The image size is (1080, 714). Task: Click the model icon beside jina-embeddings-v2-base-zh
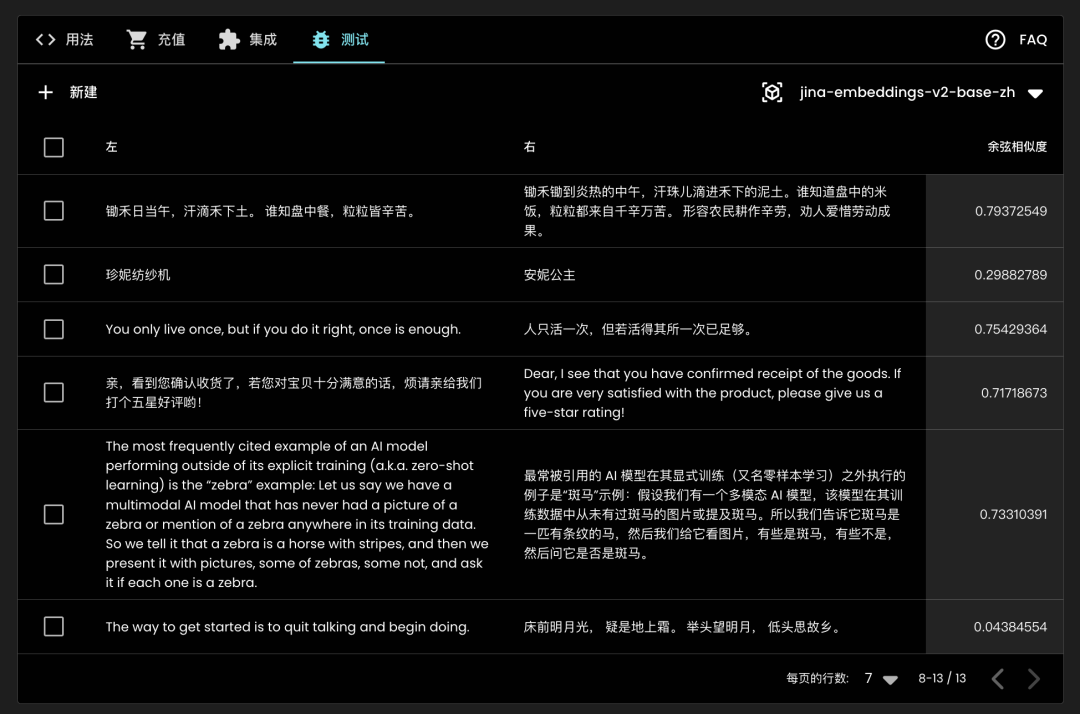pos(771,92)
